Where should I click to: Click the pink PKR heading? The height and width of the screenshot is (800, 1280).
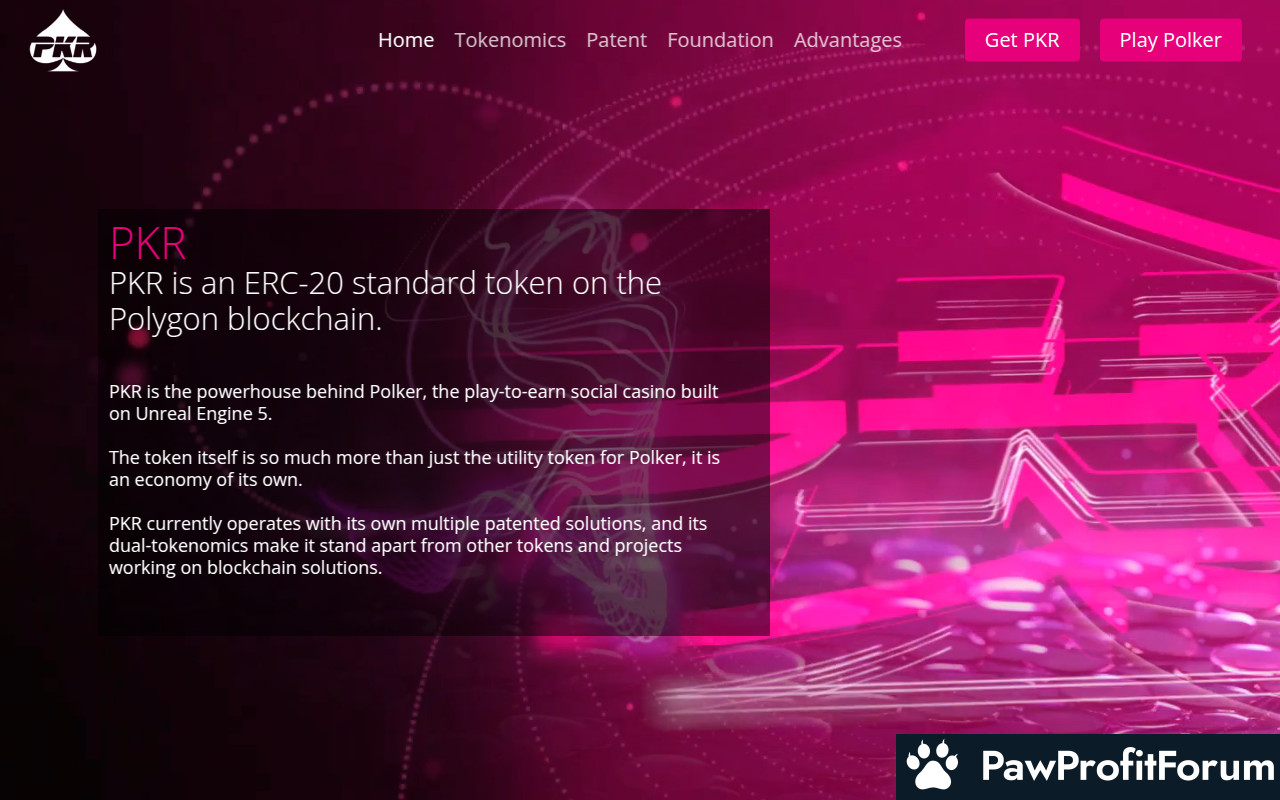tap(148, 243)
